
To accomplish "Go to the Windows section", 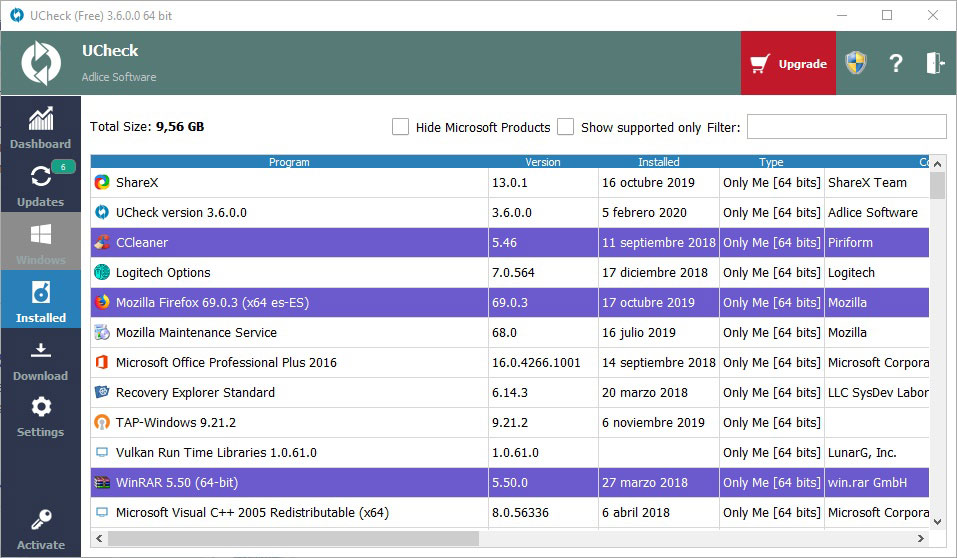I will tap(40, 242).
